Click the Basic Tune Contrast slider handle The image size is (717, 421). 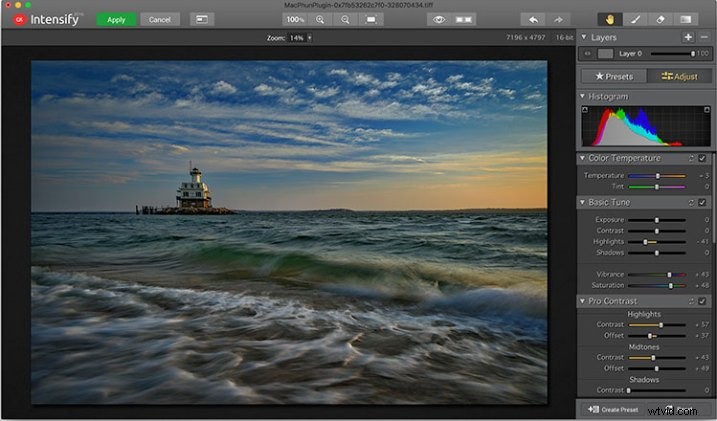pos(657,231)
